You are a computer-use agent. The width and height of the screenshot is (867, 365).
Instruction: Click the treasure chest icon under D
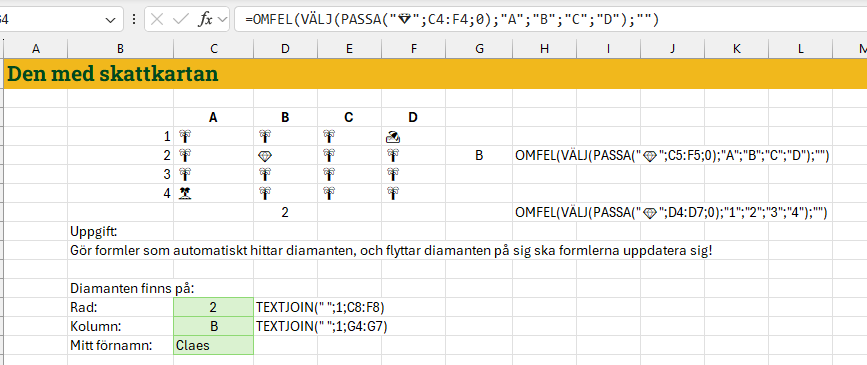tap(393, 137)
